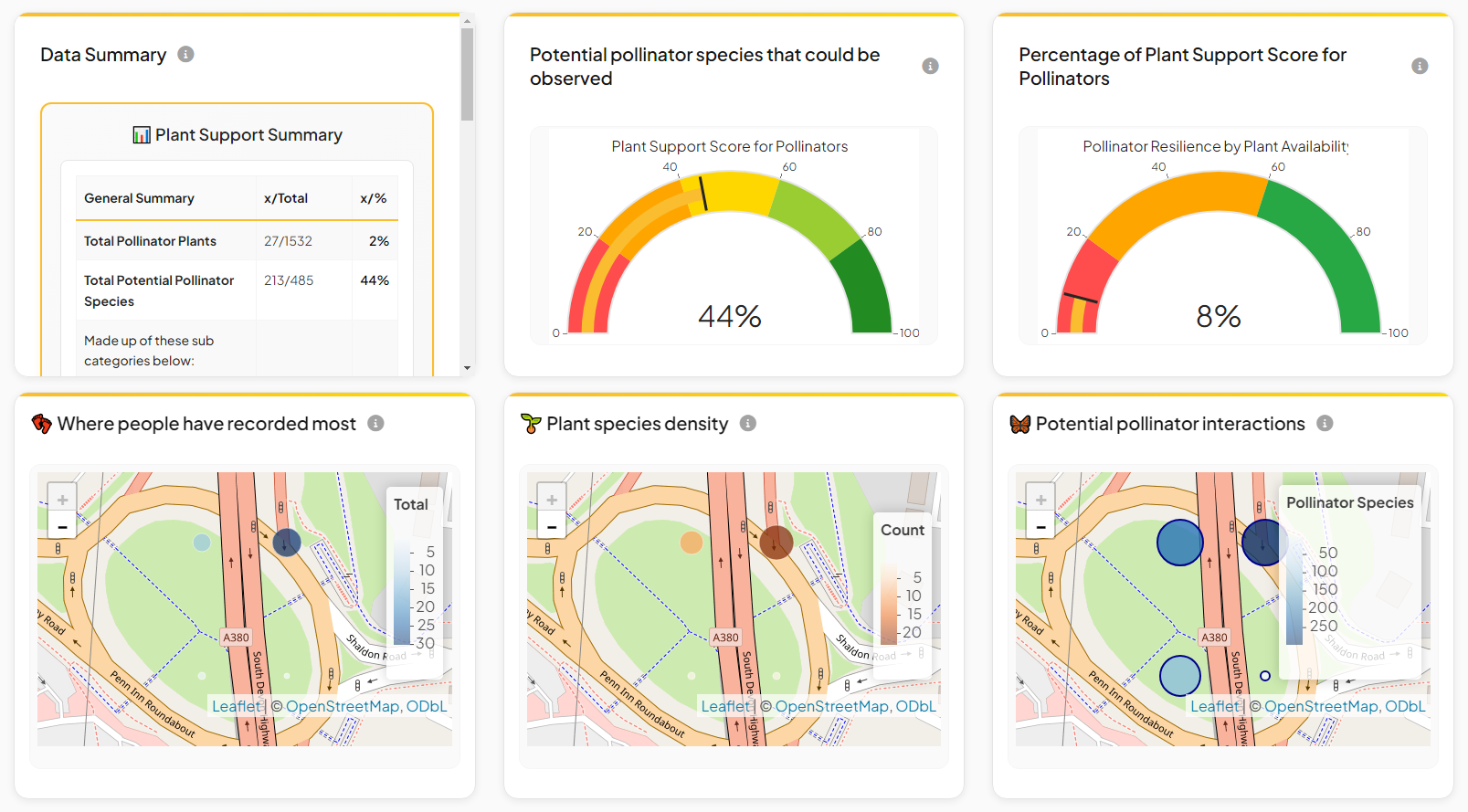This screenshot has height=812, width=1468.
Task: Click info icon next to Data Summary
Action: (x=185, y=55)
